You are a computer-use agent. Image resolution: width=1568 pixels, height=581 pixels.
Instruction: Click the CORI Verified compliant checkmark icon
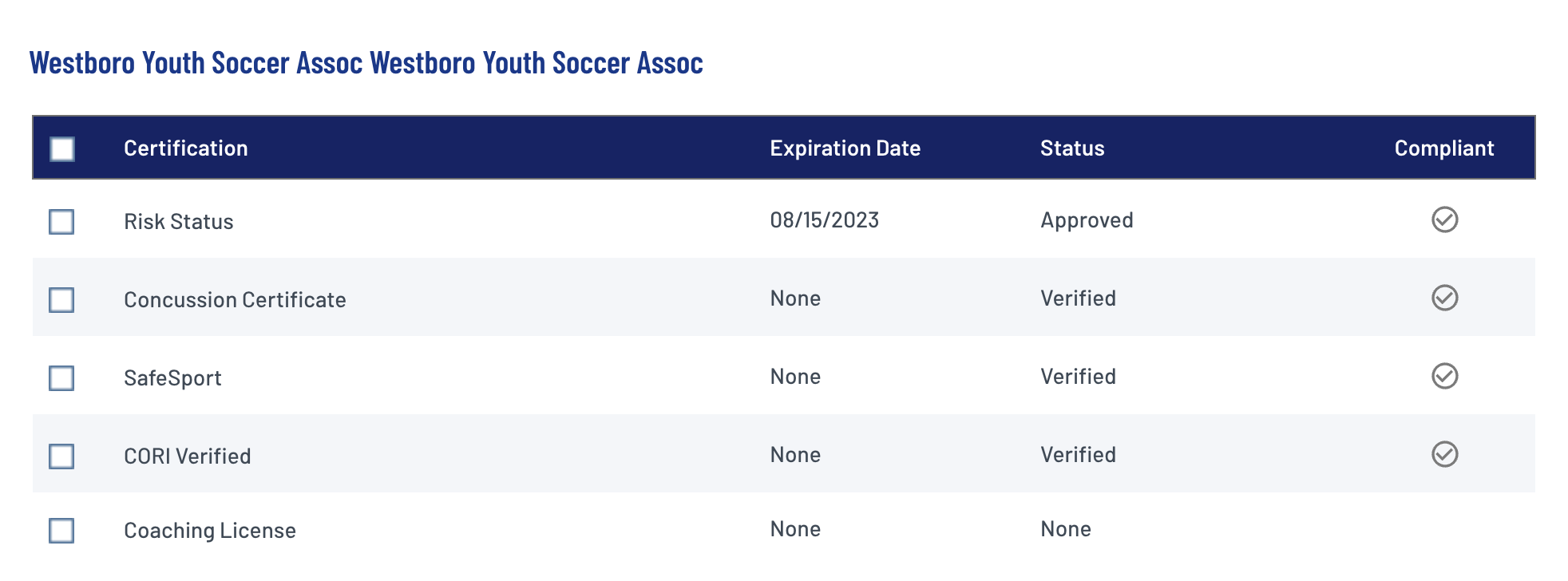[1444, 454]
